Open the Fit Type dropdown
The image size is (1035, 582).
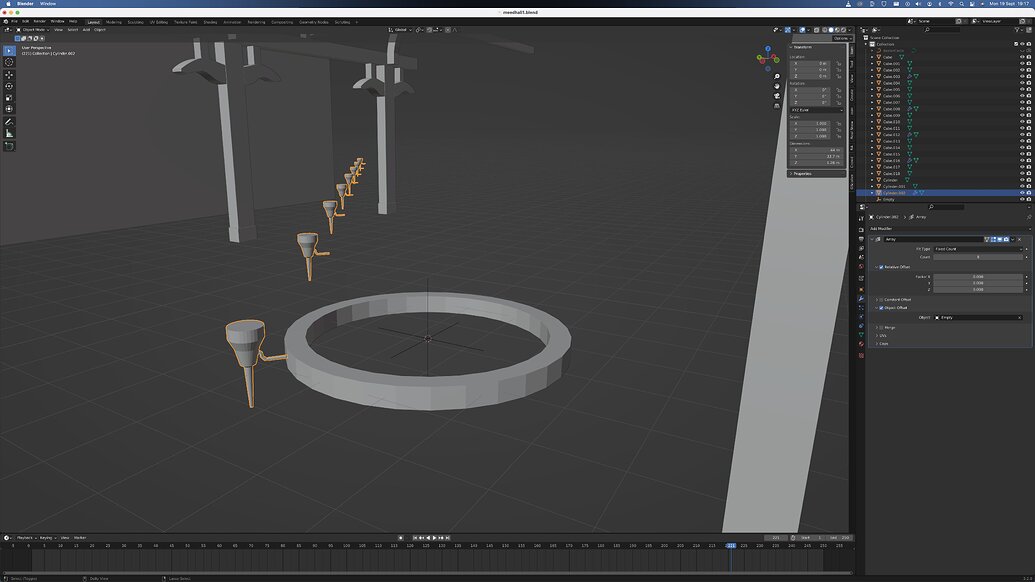[x=978, y=249]
